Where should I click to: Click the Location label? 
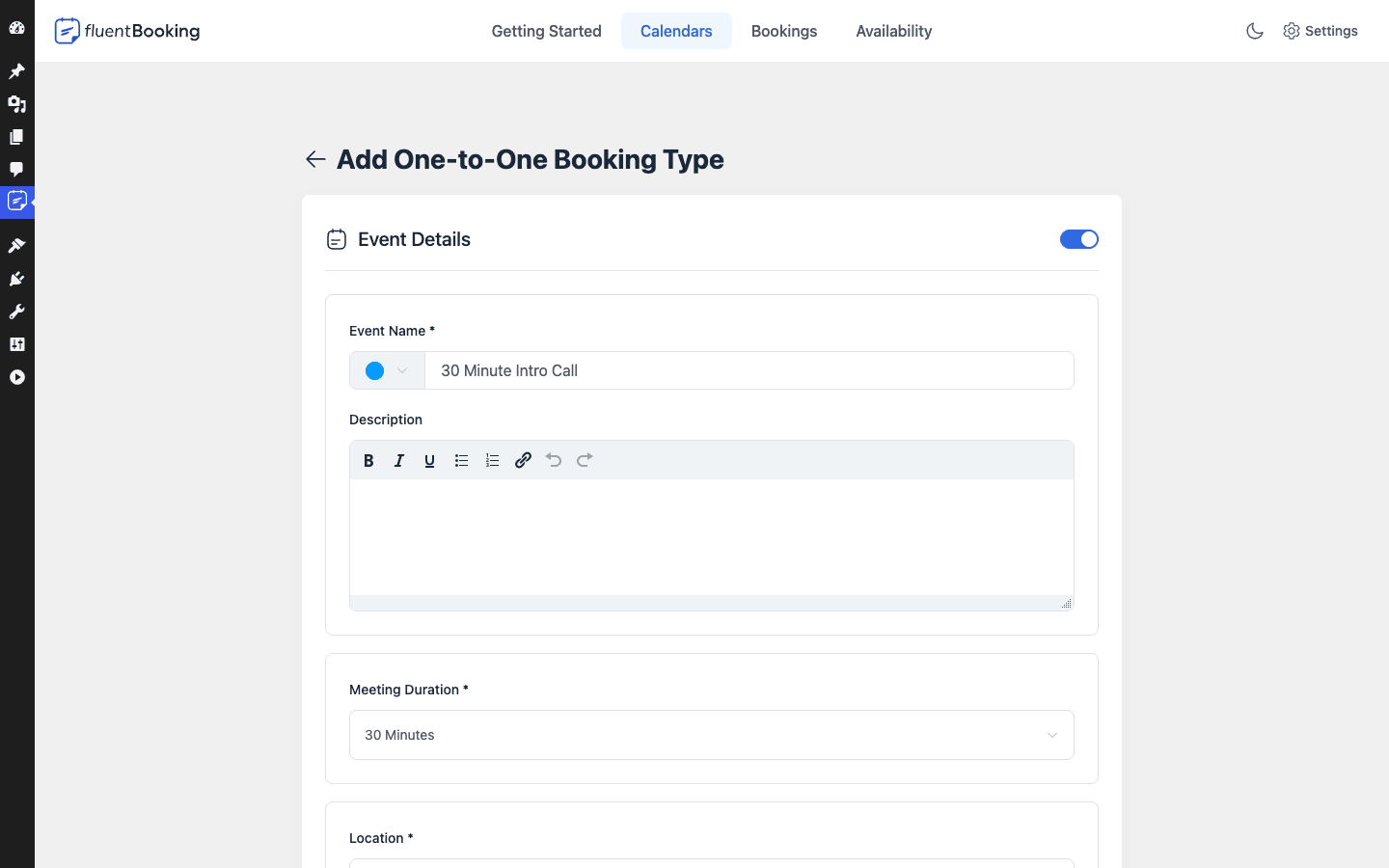[381, 838]
